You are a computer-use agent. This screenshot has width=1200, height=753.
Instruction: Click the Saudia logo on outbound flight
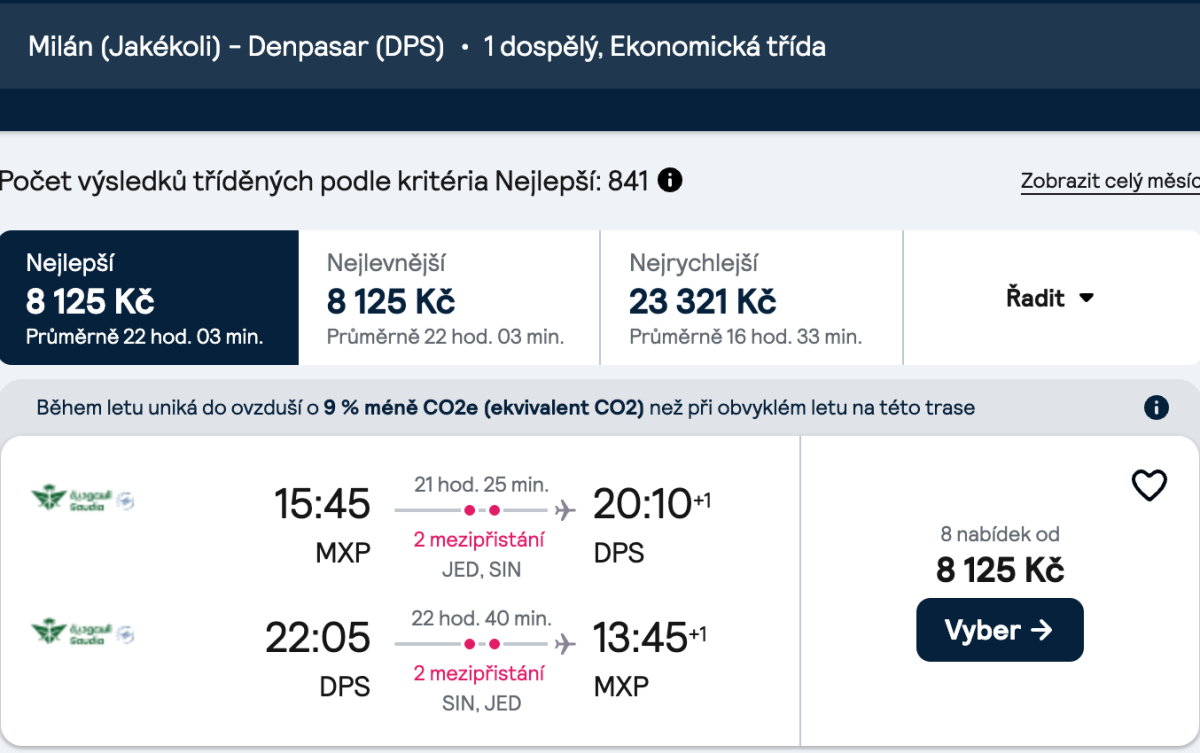coord(82,498)
